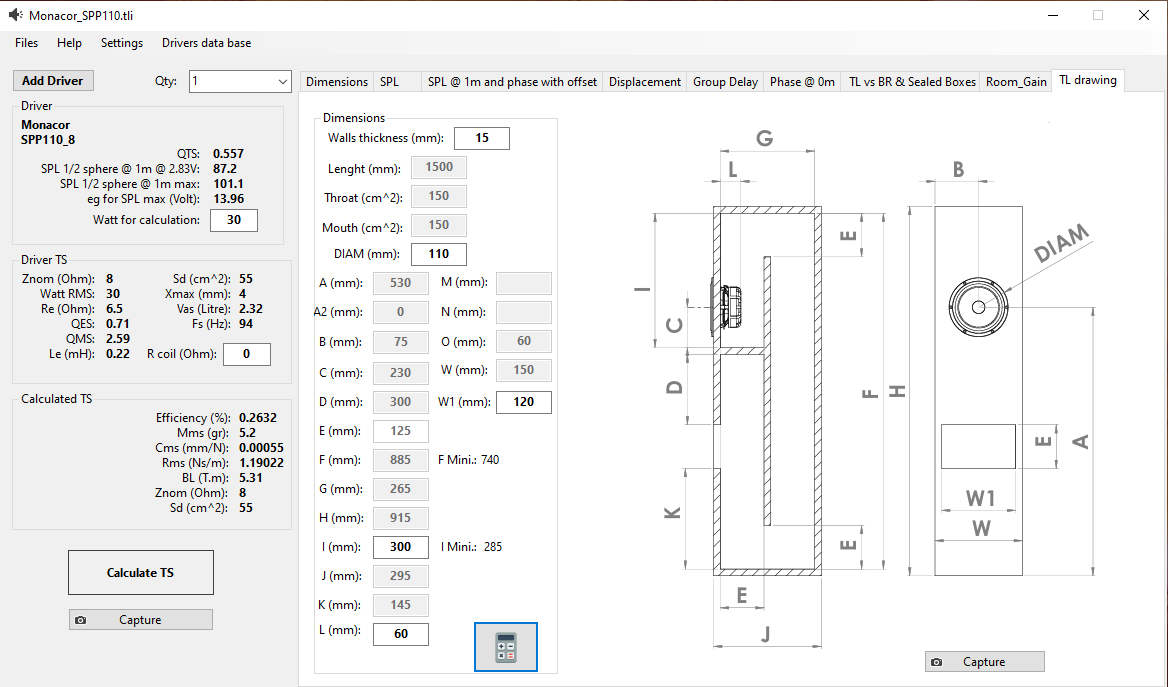The height and width of the screenshot is (687, 1168).
Task: Click the Lenght (mm) field
Action: point(439,167)
